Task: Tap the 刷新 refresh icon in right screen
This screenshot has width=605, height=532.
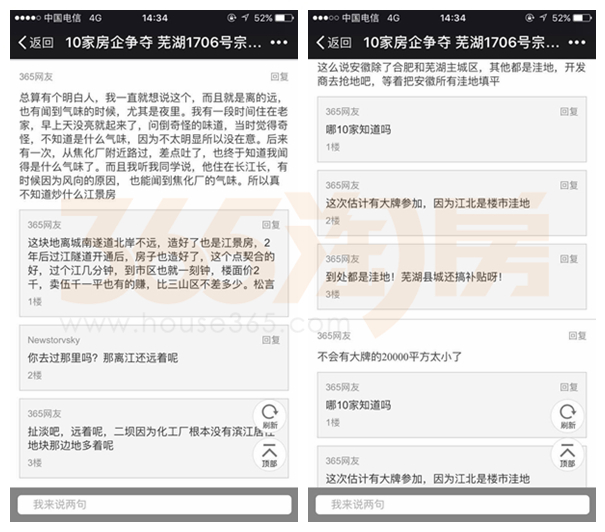Action: (x=568, y=417)
